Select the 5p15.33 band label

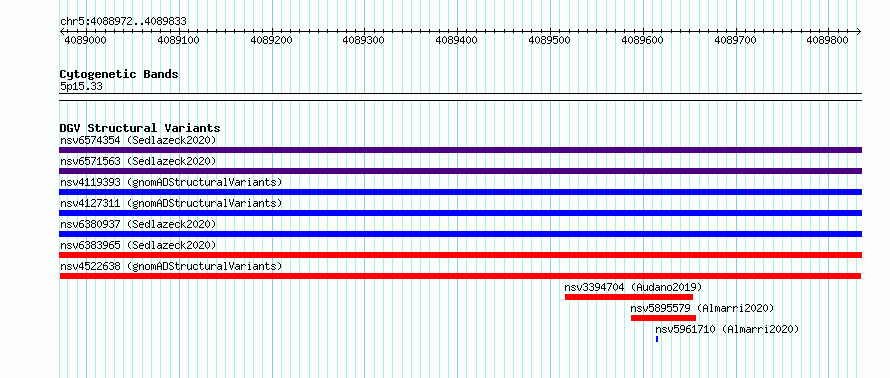(x=81, y=87)
